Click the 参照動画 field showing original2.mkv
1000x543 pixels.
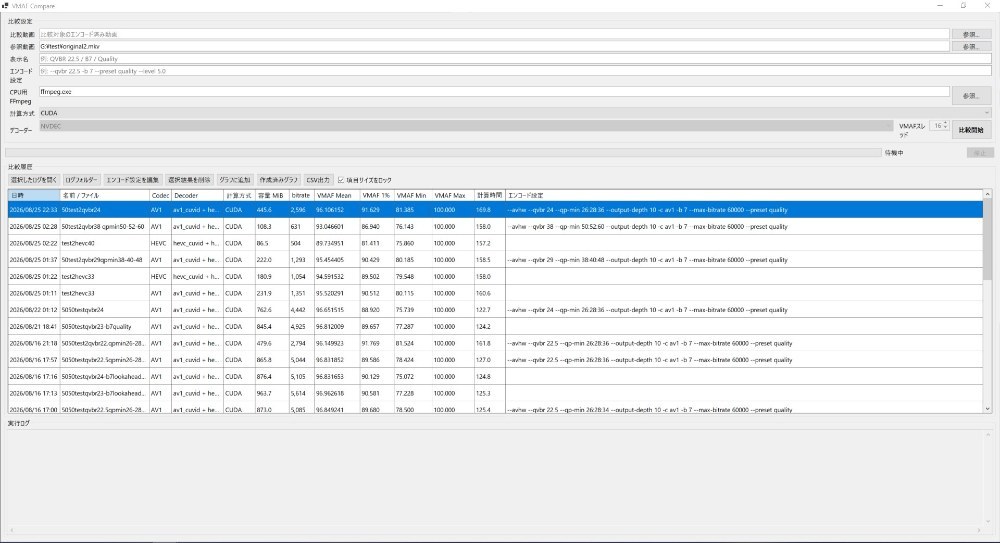[494, 47]
